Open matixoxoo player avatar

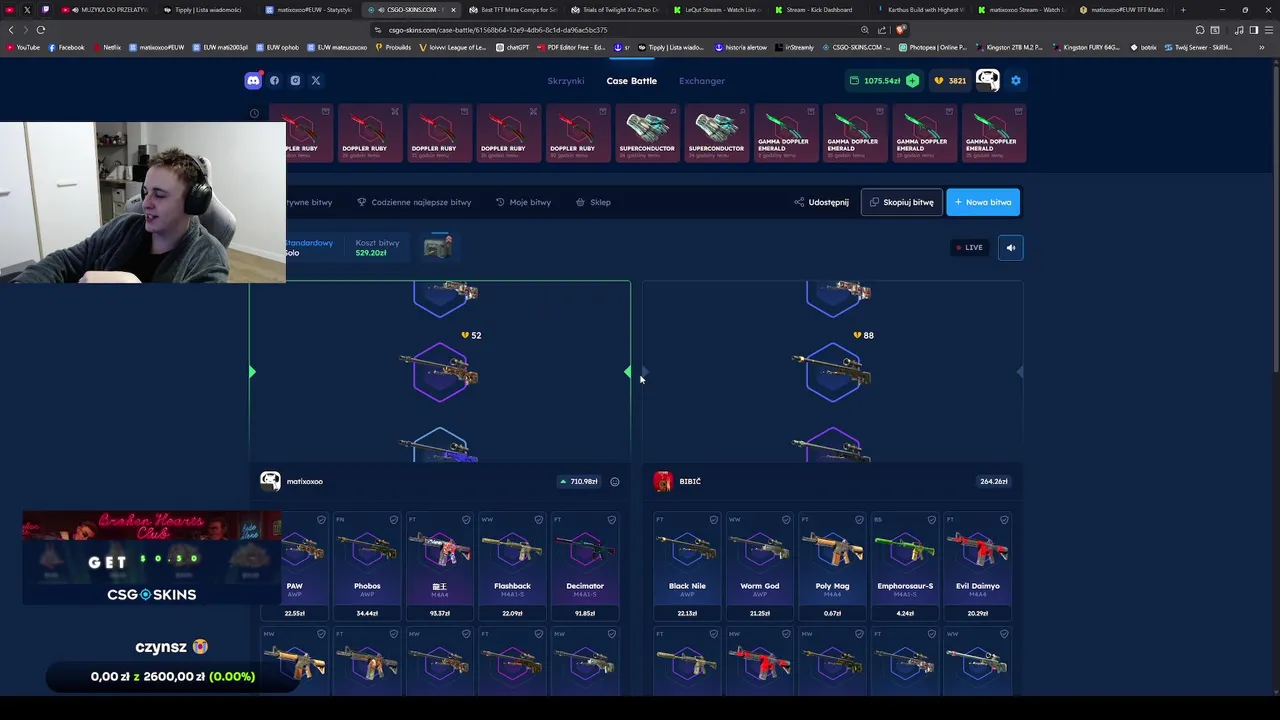(x=270, y=481)
